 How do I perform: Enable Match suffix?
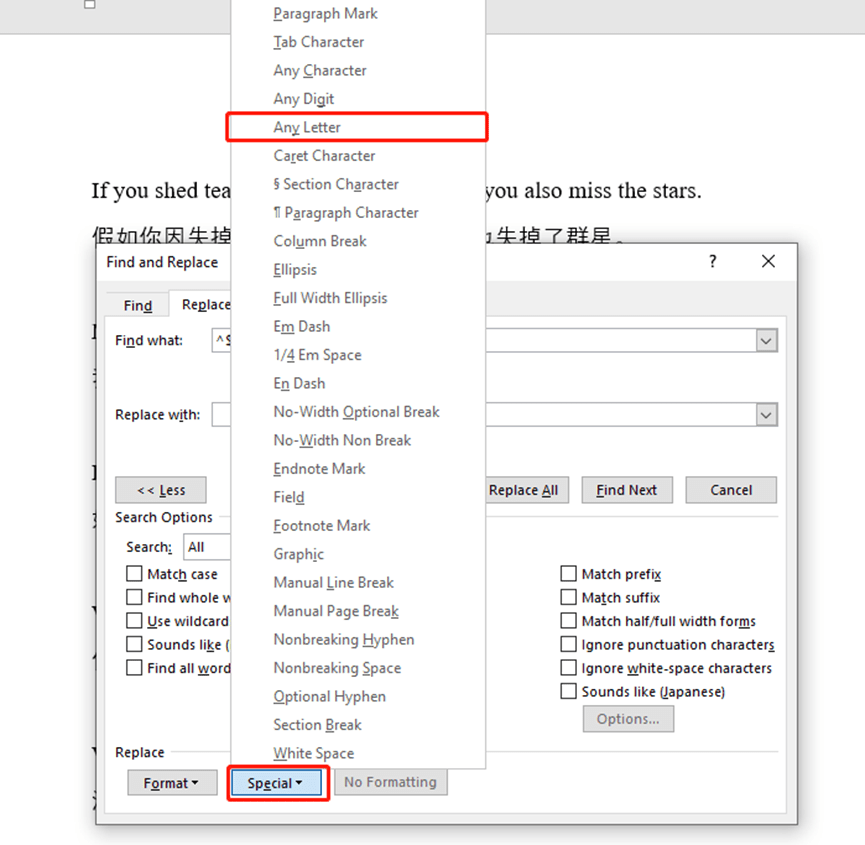pos(570,597)
